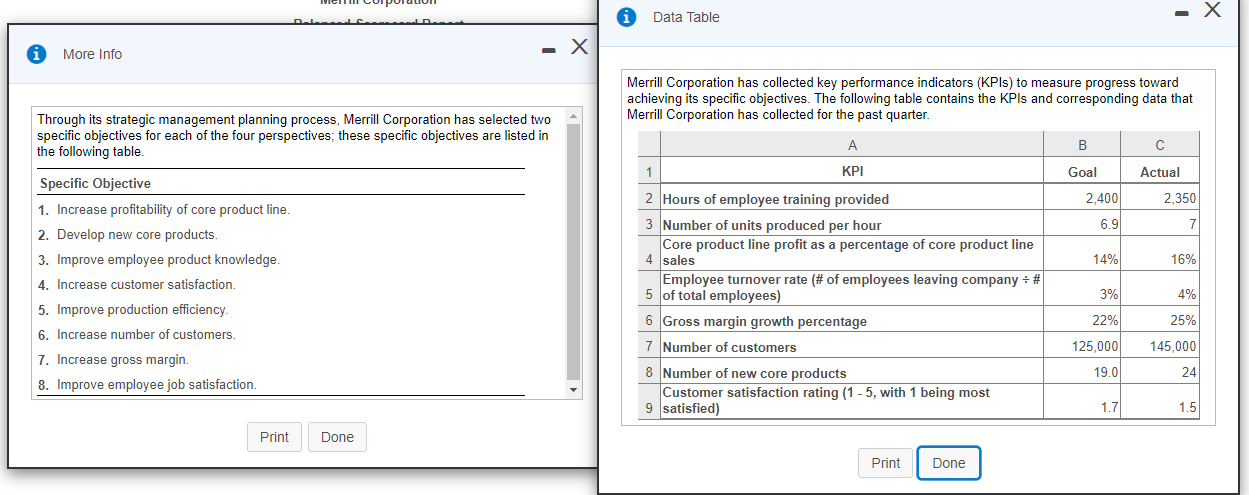
Task: Click objective 'Develop new core products'
Action: coord(137,235)
